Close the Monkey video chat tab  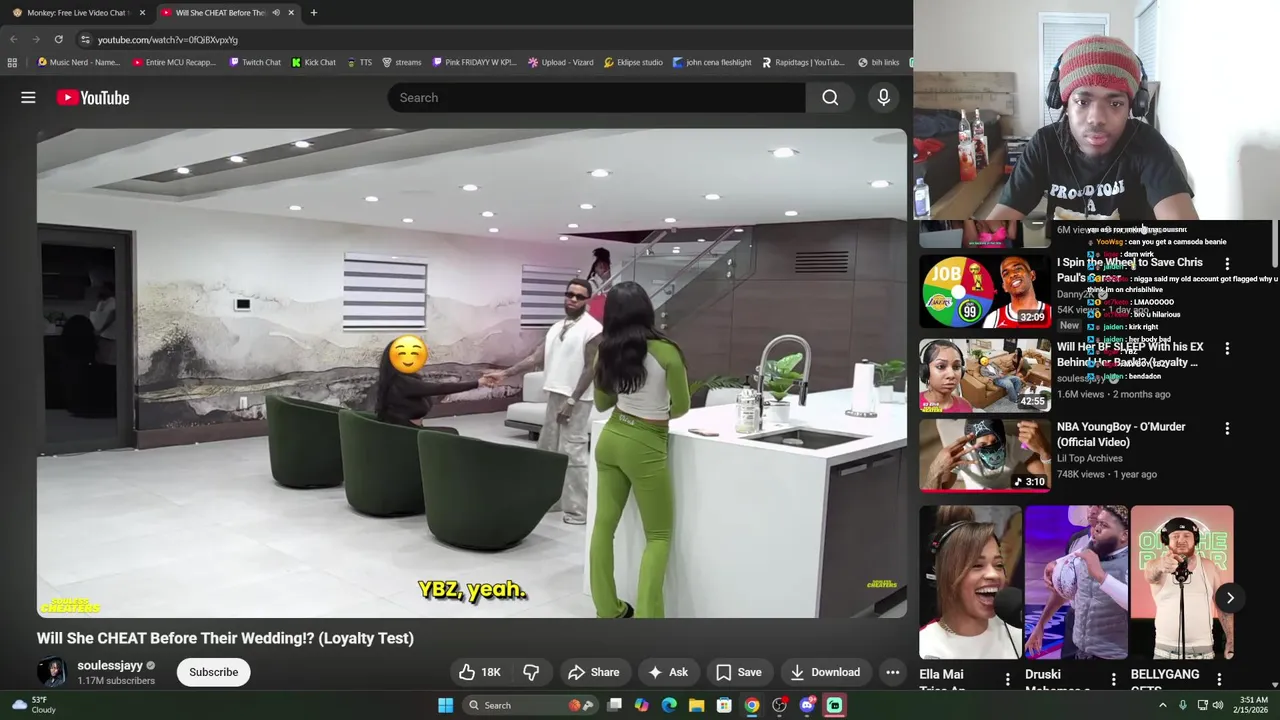click(x=142, y=13)
